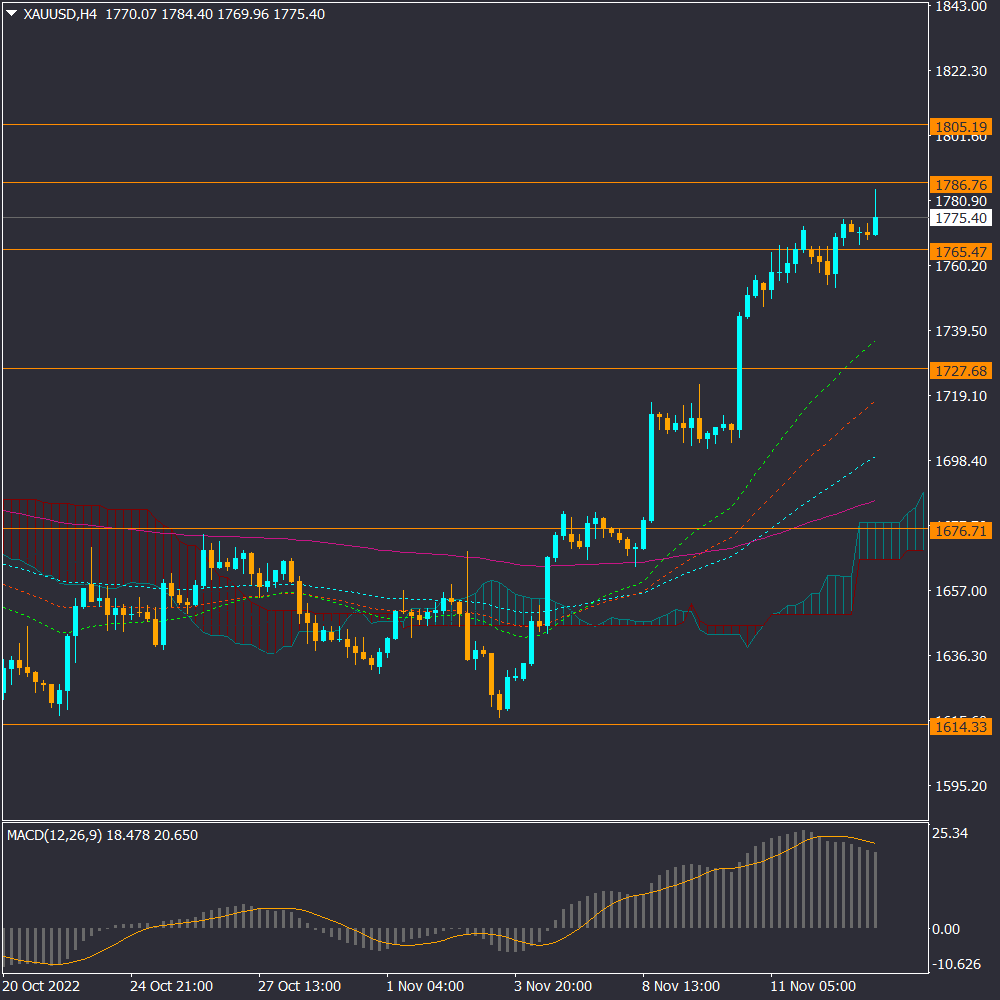The width and height of the screenshot is (1000, 1000).
Task: Select the 24 Oct 21:00 time marker
Action: 171,986
